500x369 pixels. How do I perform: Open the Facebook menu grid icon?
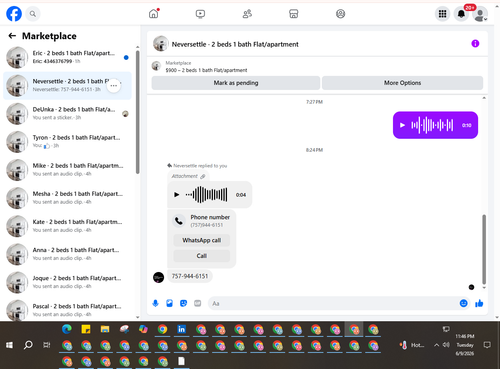442,14
